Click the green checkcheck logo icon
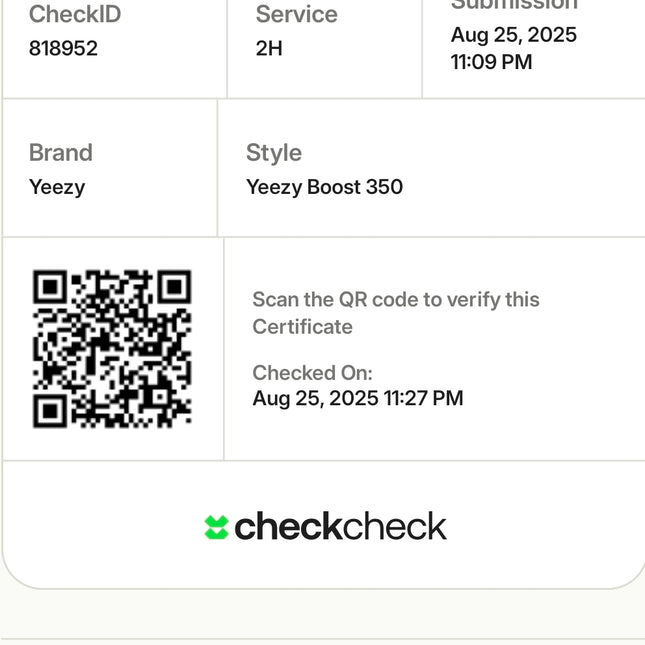The height and width of the screenshot is (645, 645). click(x=216, y=527)
